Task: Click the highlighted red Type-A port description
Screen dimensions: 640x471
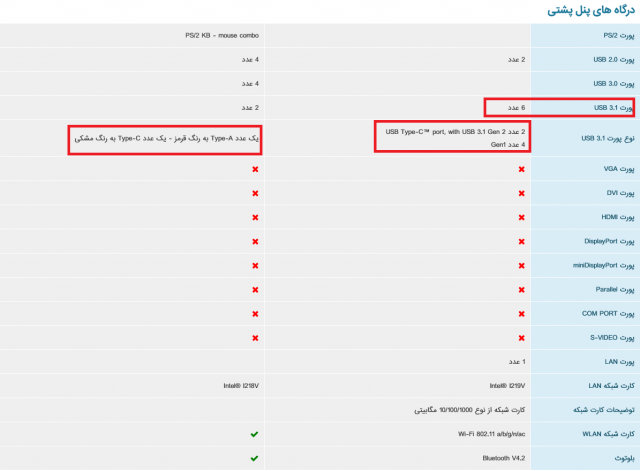Action: (x=166, y=137)
